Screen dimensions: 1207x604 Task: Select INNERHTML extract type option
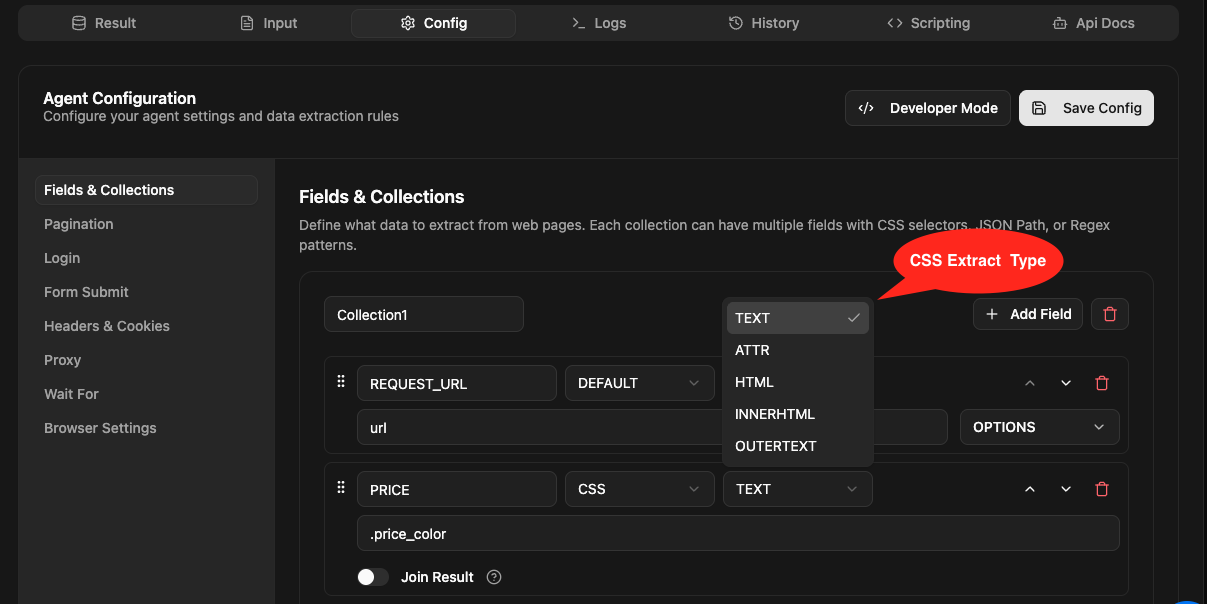(x=774, y=414)
